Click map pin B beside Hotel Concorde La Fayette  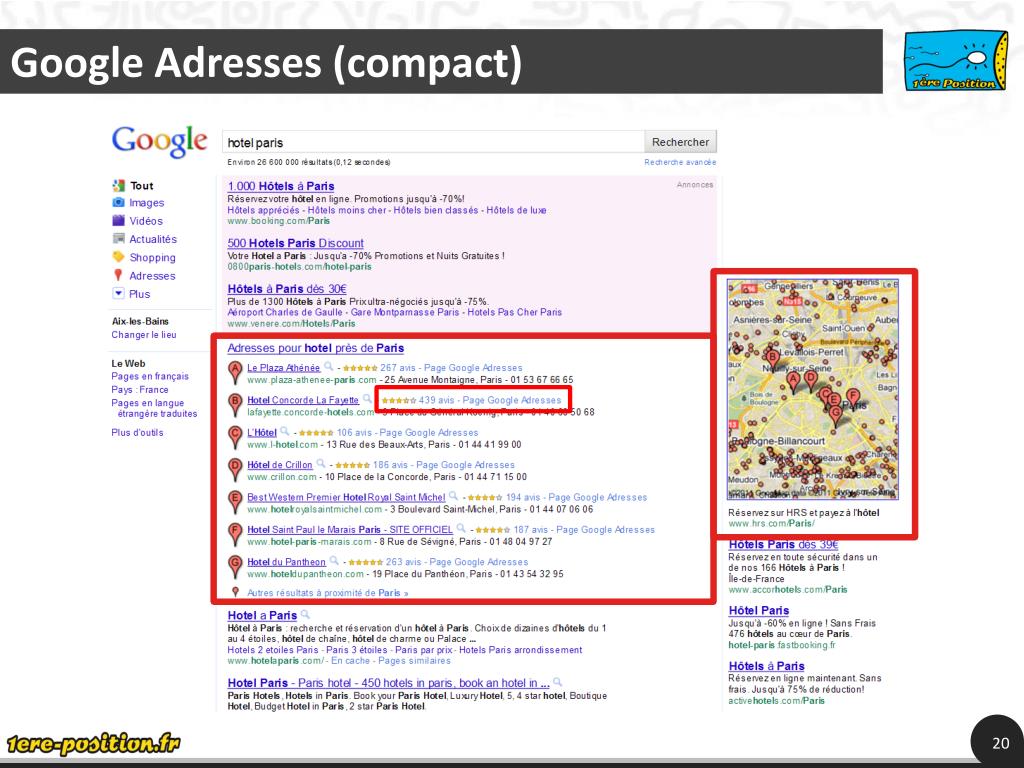(235, 405)
